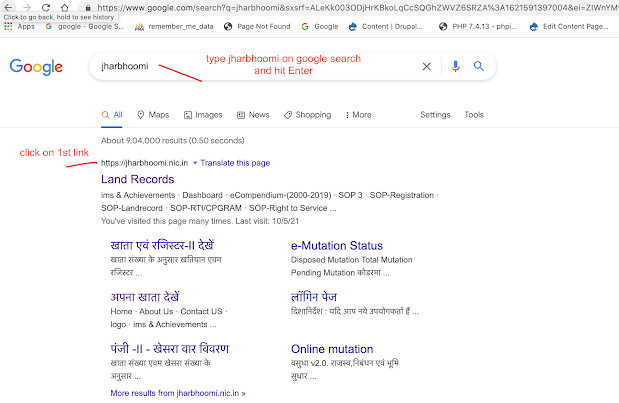Image resolution: width=619 pixels, height=403 pixels.
Task: Click More results from jharbhoomi.nic.in
Action: point(178,393)
